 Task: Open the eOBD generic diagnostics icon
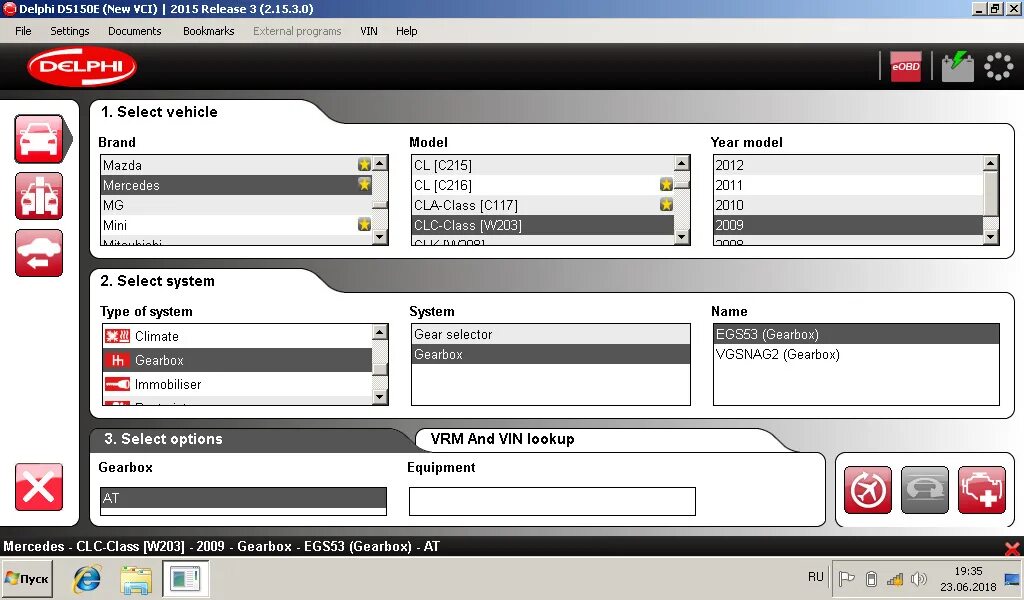coord(905,67)
